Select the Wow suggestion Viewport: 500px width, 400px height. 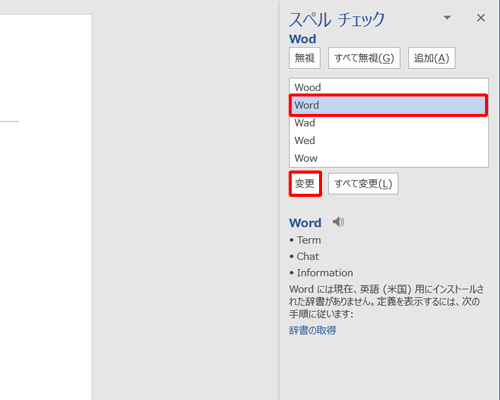coord(389,158)
